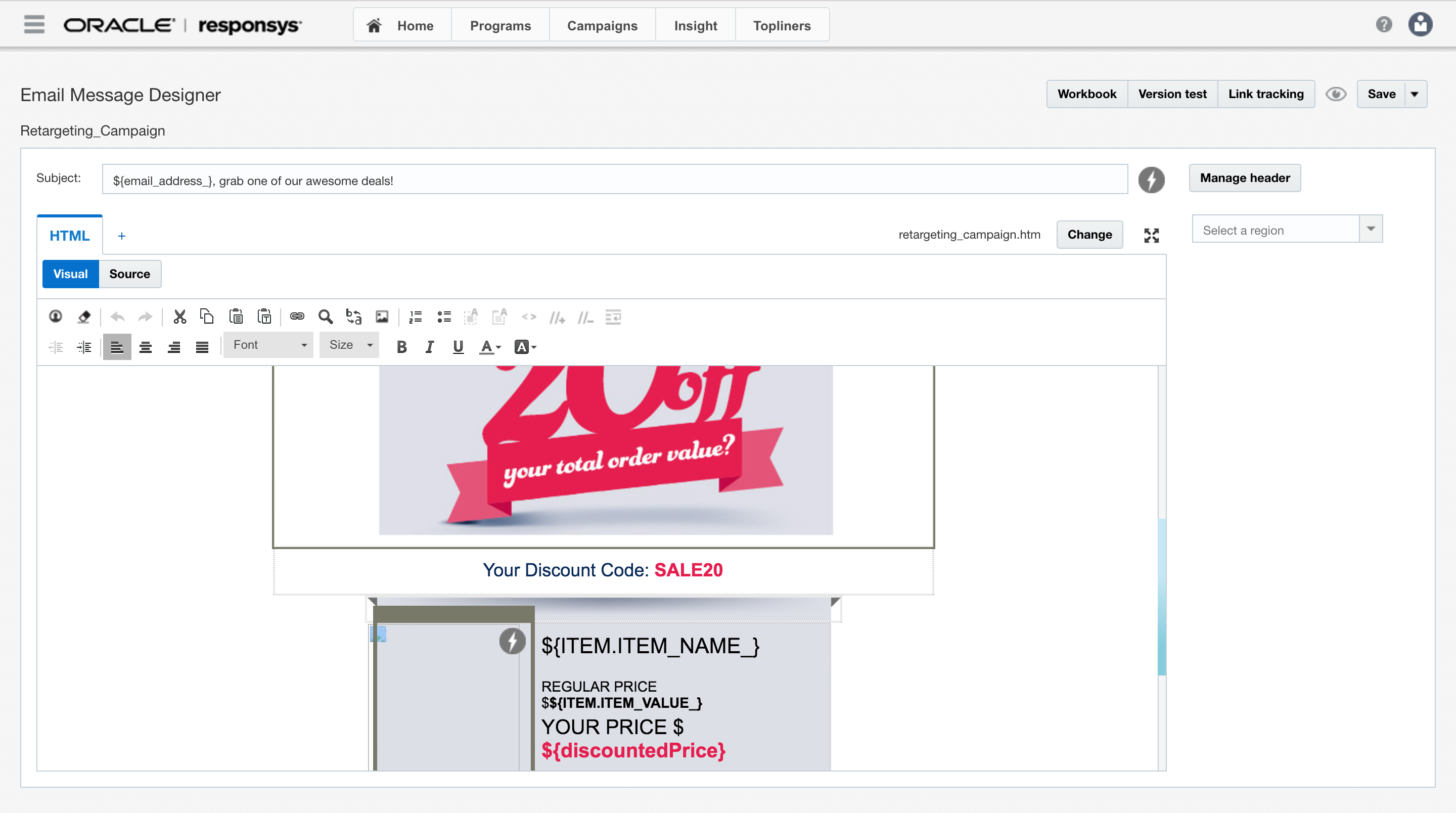Click the insert image icon
The width and height of the screenshot is (1456, 813).
tap(382, 317)
